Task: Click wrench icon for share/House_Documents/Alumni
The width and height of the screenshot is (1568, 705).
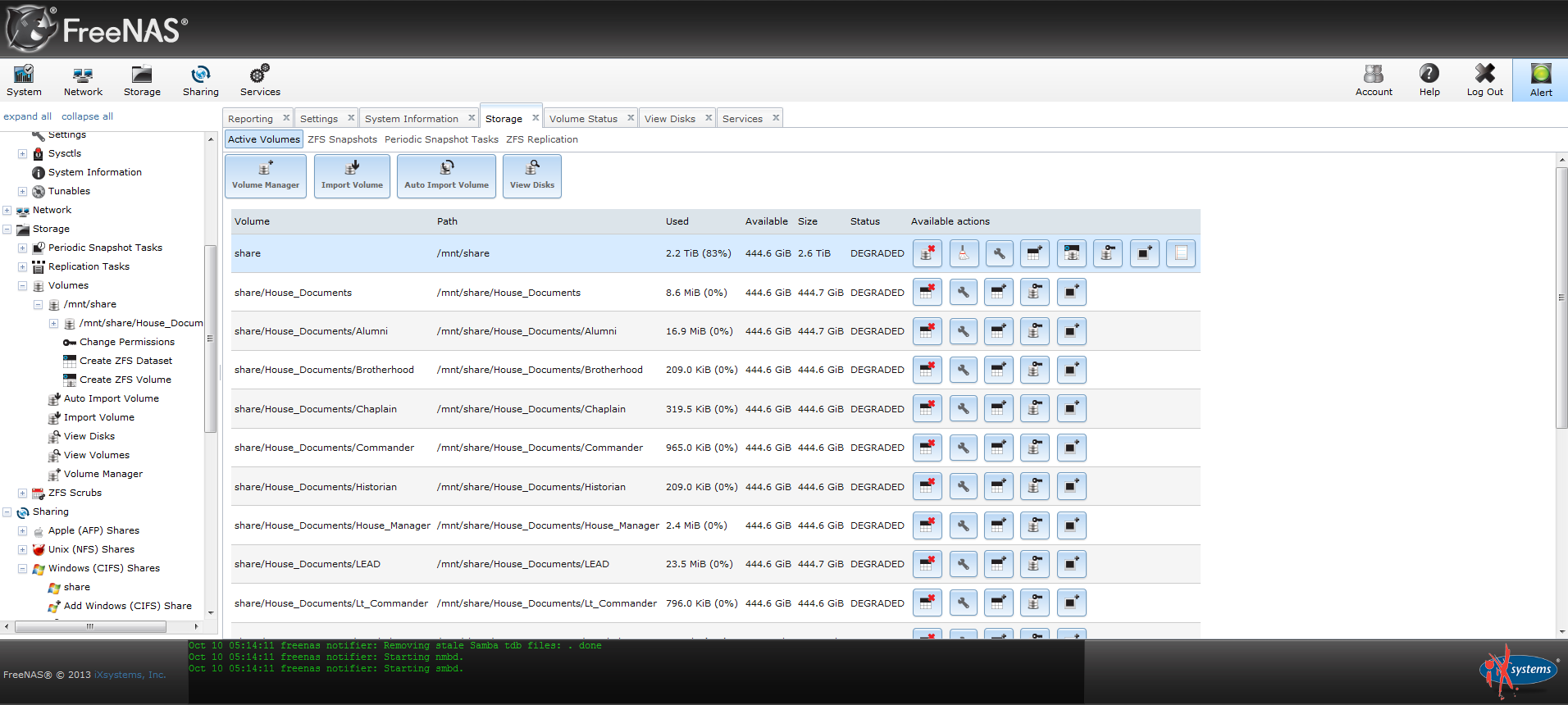Action: coord(963,331)
